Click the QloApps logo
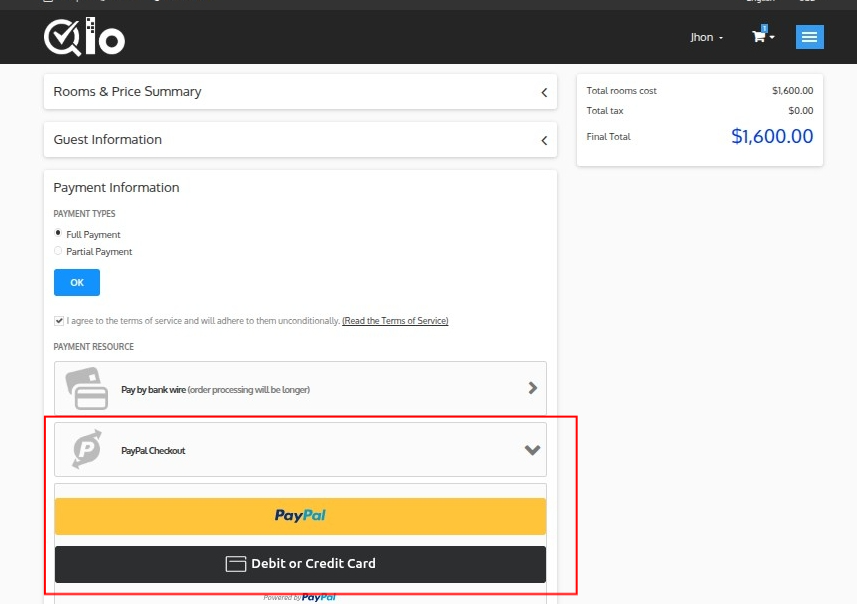 pyautogui.click(x=84, y=38)
